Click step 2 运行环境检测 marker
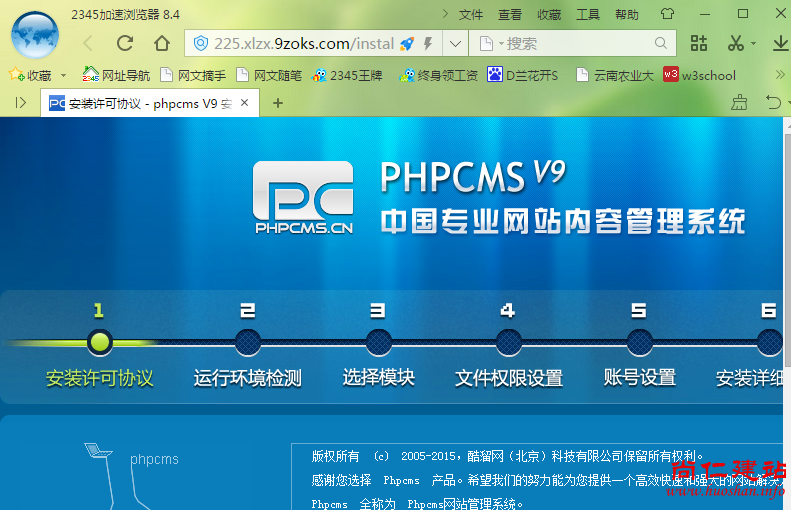 (247, 343)
